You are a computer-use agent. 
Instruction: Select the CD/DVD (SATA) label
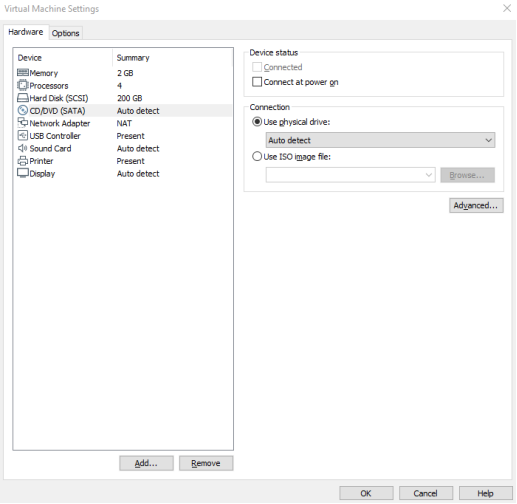coord(57,111)
